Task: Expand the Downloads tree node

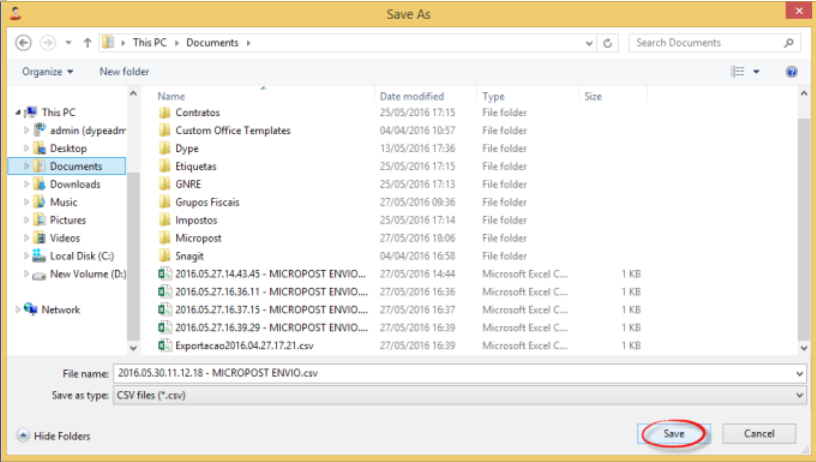Action: pyautogui.click(x=26, y=184)
